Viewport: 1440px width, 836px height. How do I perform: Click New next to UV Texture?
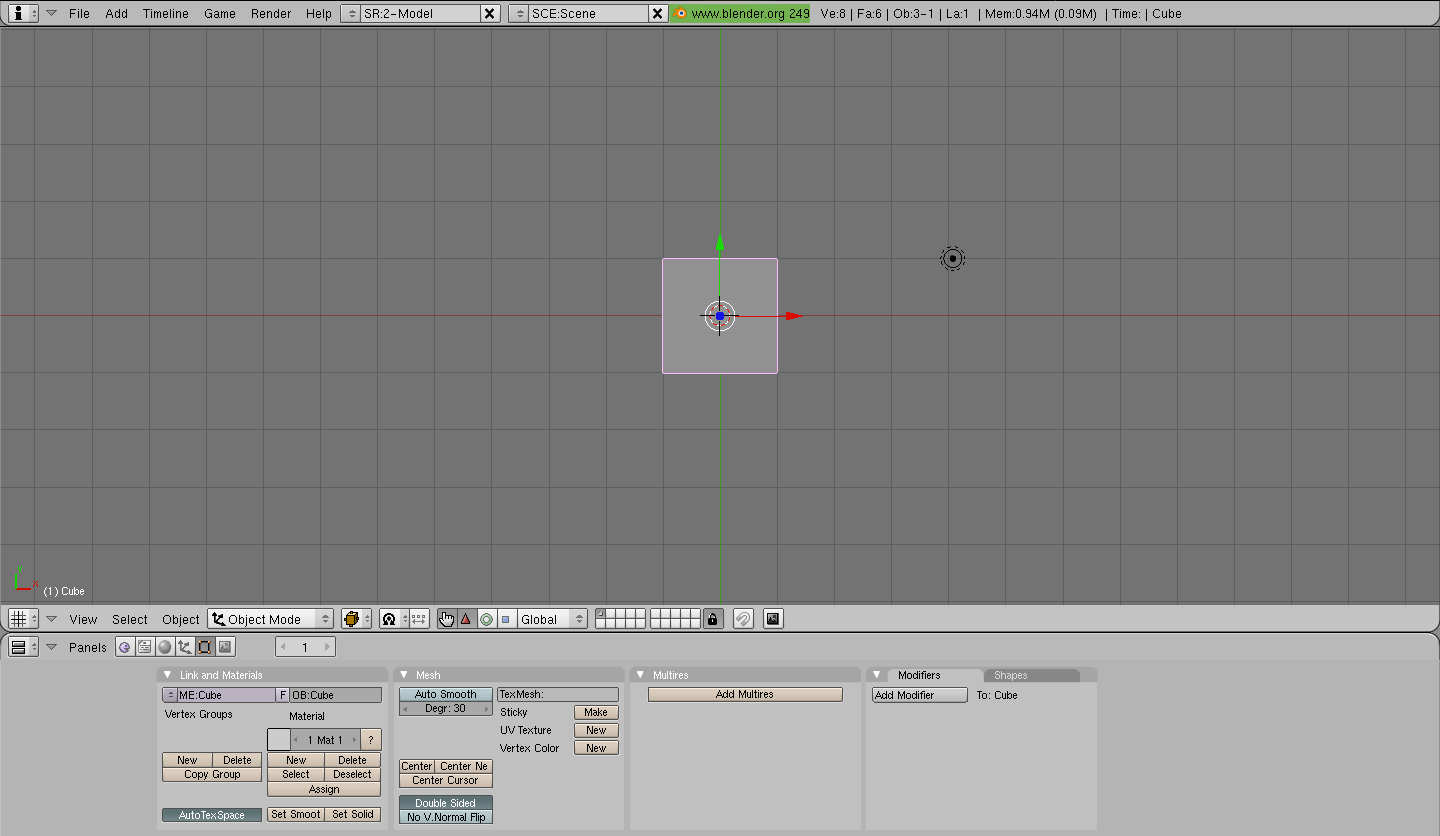(x=596, y=730)
